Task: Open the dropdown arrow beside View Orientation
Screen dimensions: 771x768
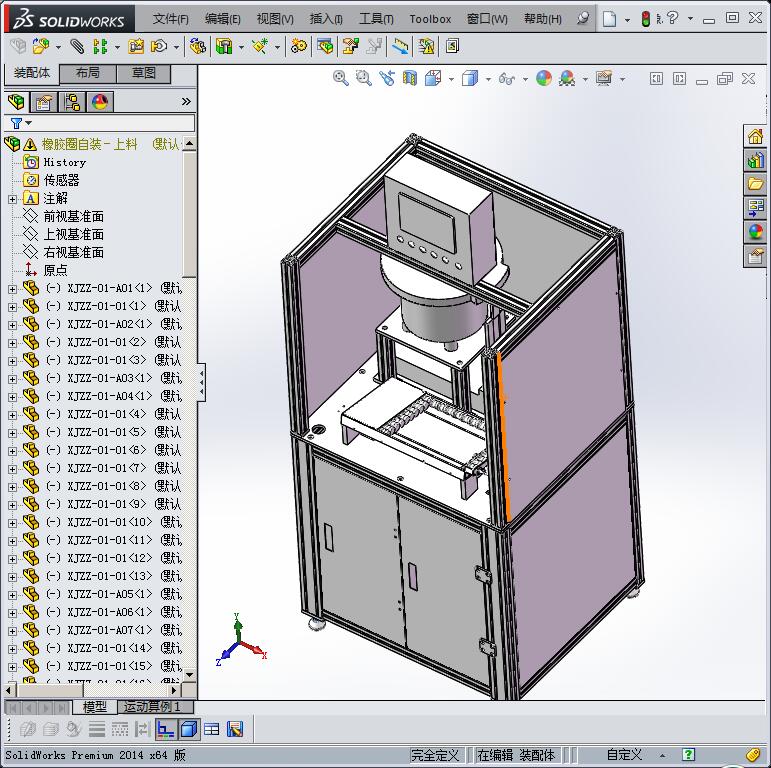Action: pyautogui.click(x=451, y=79)
